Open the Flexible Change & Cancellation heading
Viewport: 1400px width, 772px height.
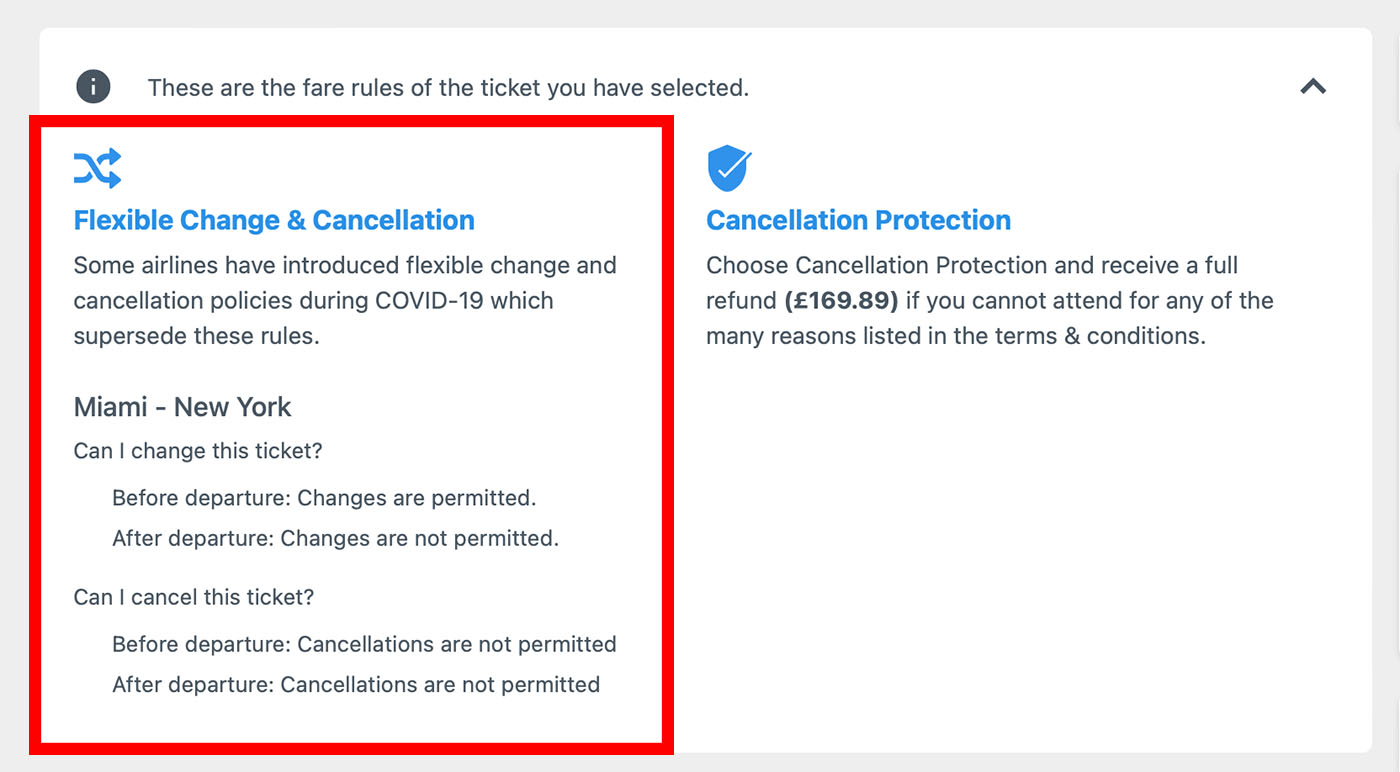[273, 219]
